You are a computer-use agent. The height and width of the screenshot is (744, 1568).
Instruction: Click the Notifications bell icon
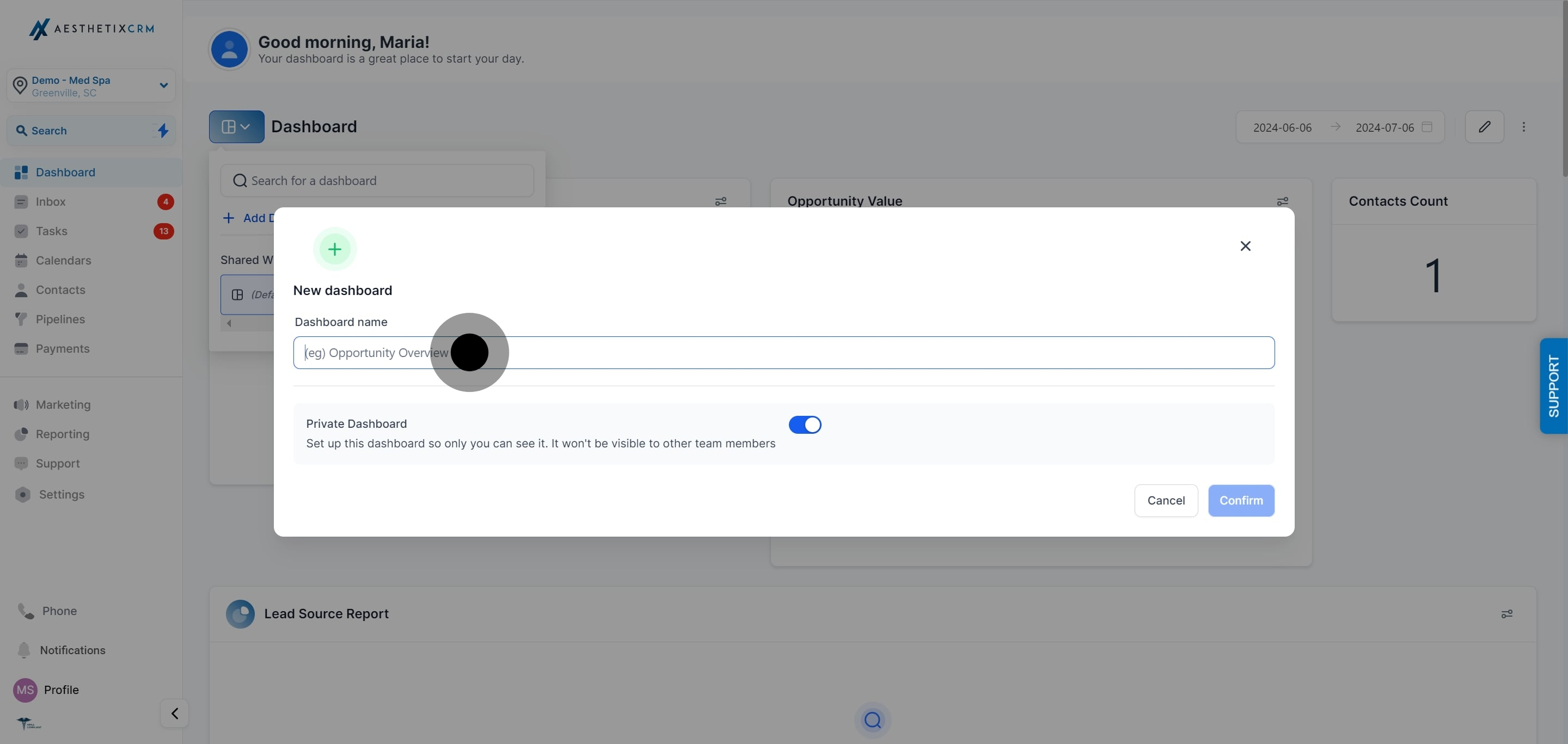[x=24, y=650]
